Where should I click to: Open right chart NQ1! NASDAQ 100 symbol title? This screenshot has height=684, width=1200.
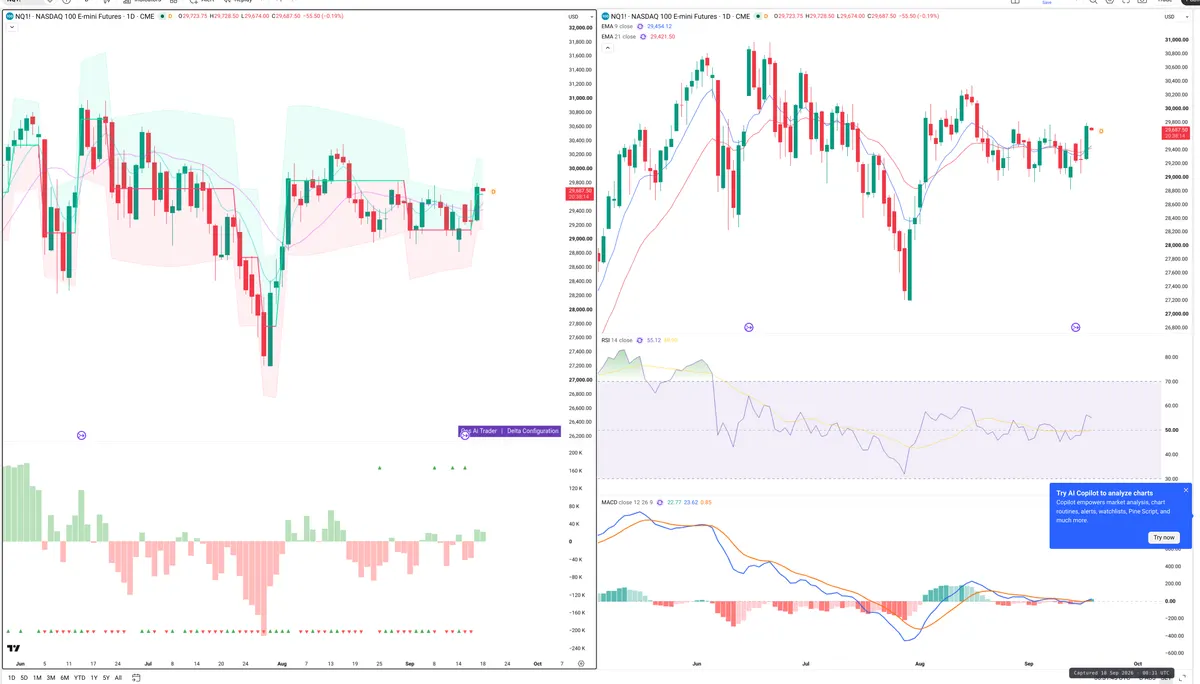pyautogui.click(x=681, y=16)
